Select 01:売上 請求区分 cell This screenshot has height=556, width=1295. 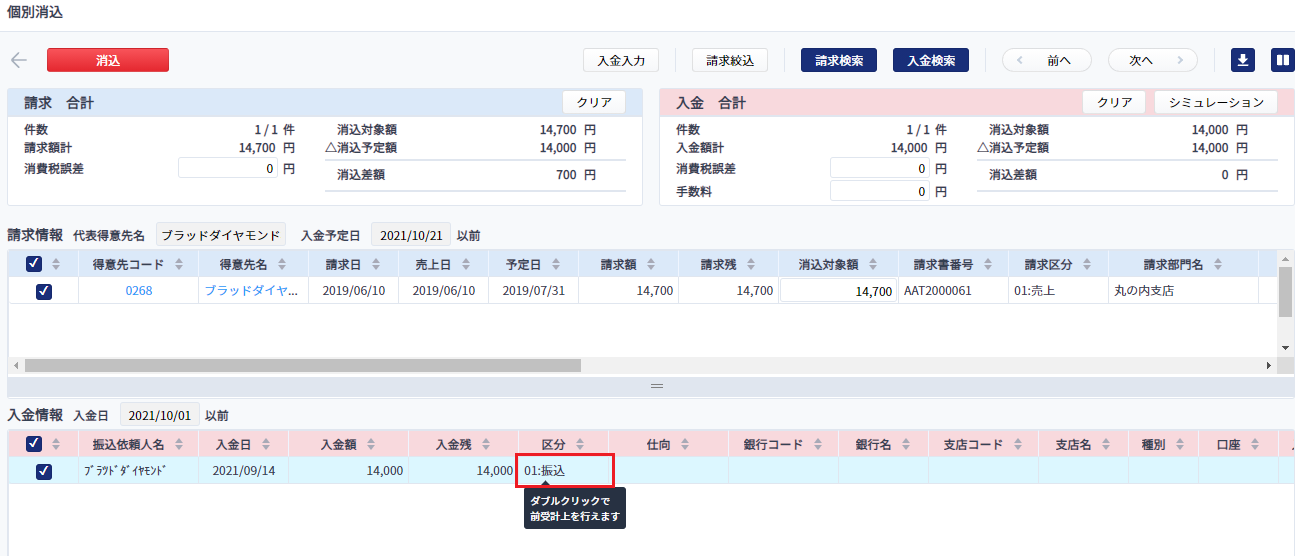click(1058, 291)
